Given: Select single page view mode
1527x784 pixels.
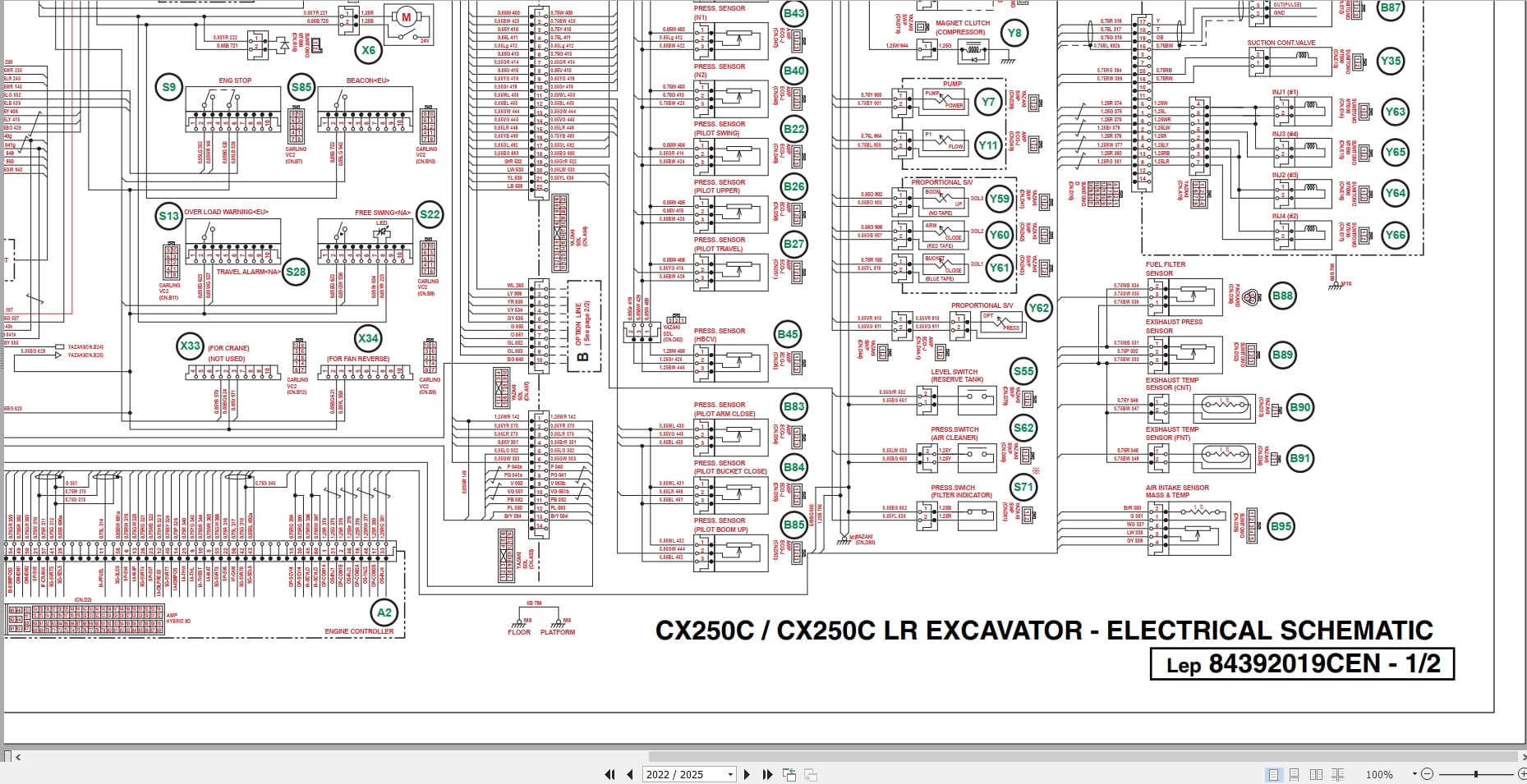Looking at the screenshot, I should pyautogui.click(x=1274, y=774).
